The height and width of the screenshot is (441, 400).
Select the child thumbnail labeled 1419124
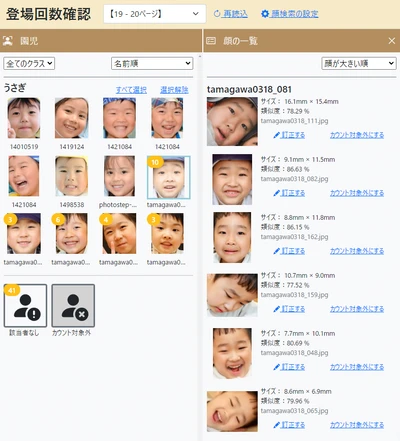pyautogui.click(x=72, y=118)
